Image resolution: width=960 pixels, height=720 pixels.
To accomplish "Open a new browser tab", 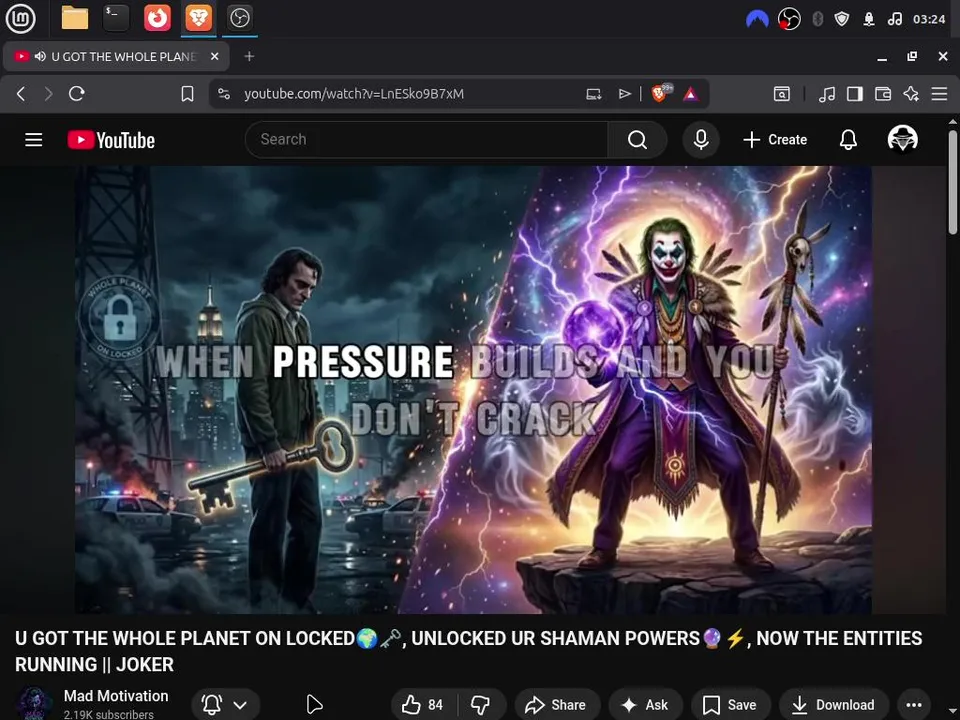I will pos(249,56).
